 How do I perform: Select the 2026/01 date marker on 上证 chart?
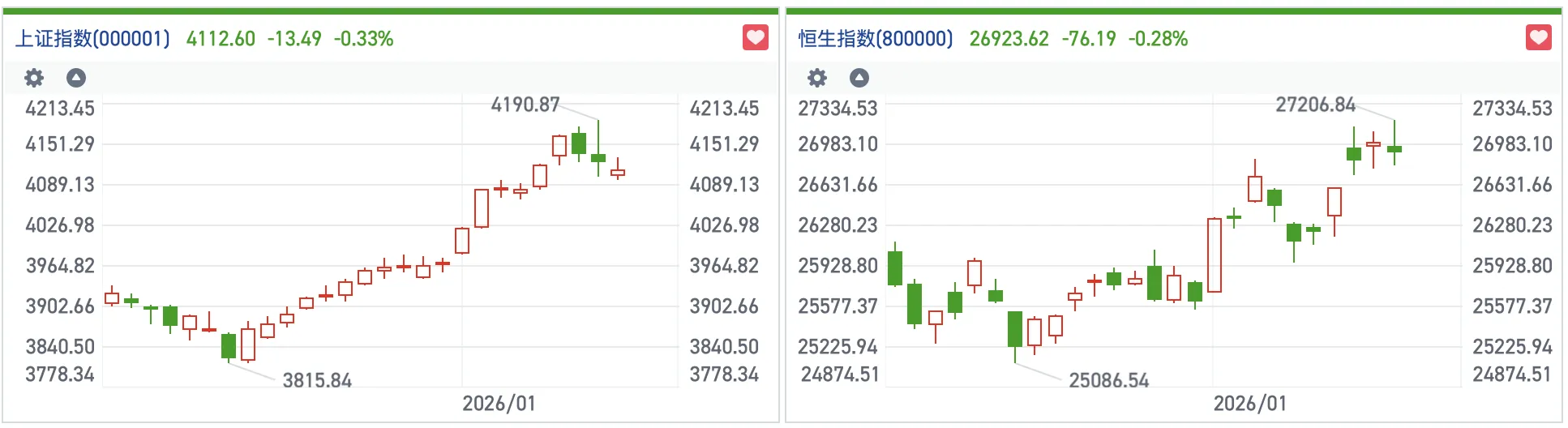pyautogui.click(x=499, y=404)
